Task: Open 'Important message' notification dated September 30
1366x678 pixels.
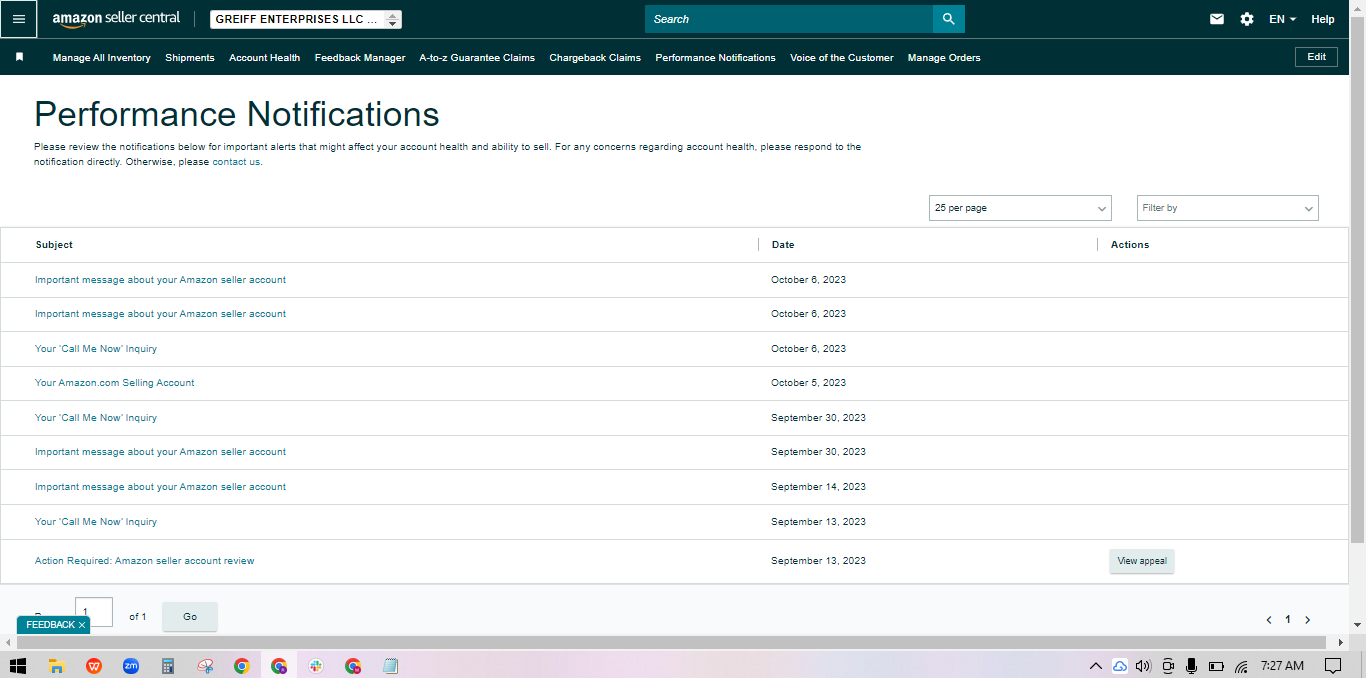Action: click(160, 452)
